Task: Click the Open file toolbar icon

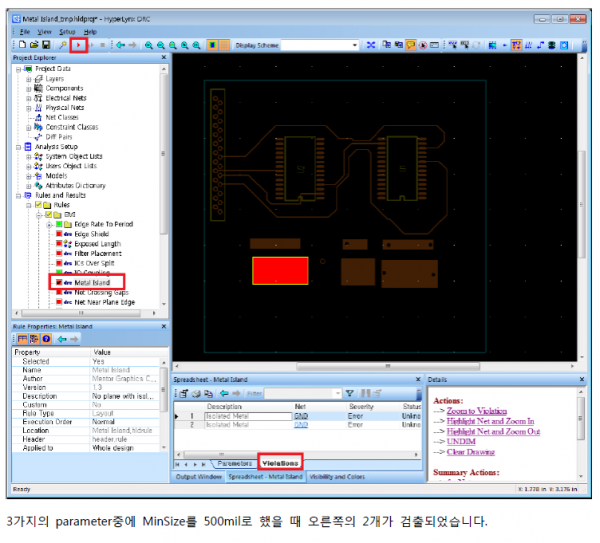Action: (32, 45)
